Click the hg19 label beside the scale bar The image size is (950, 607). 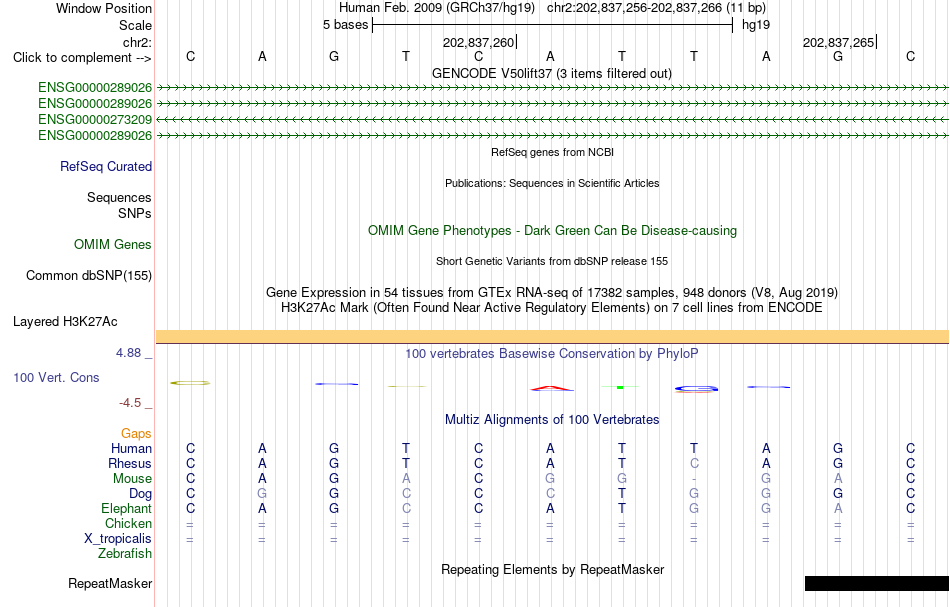pos(756,25)
